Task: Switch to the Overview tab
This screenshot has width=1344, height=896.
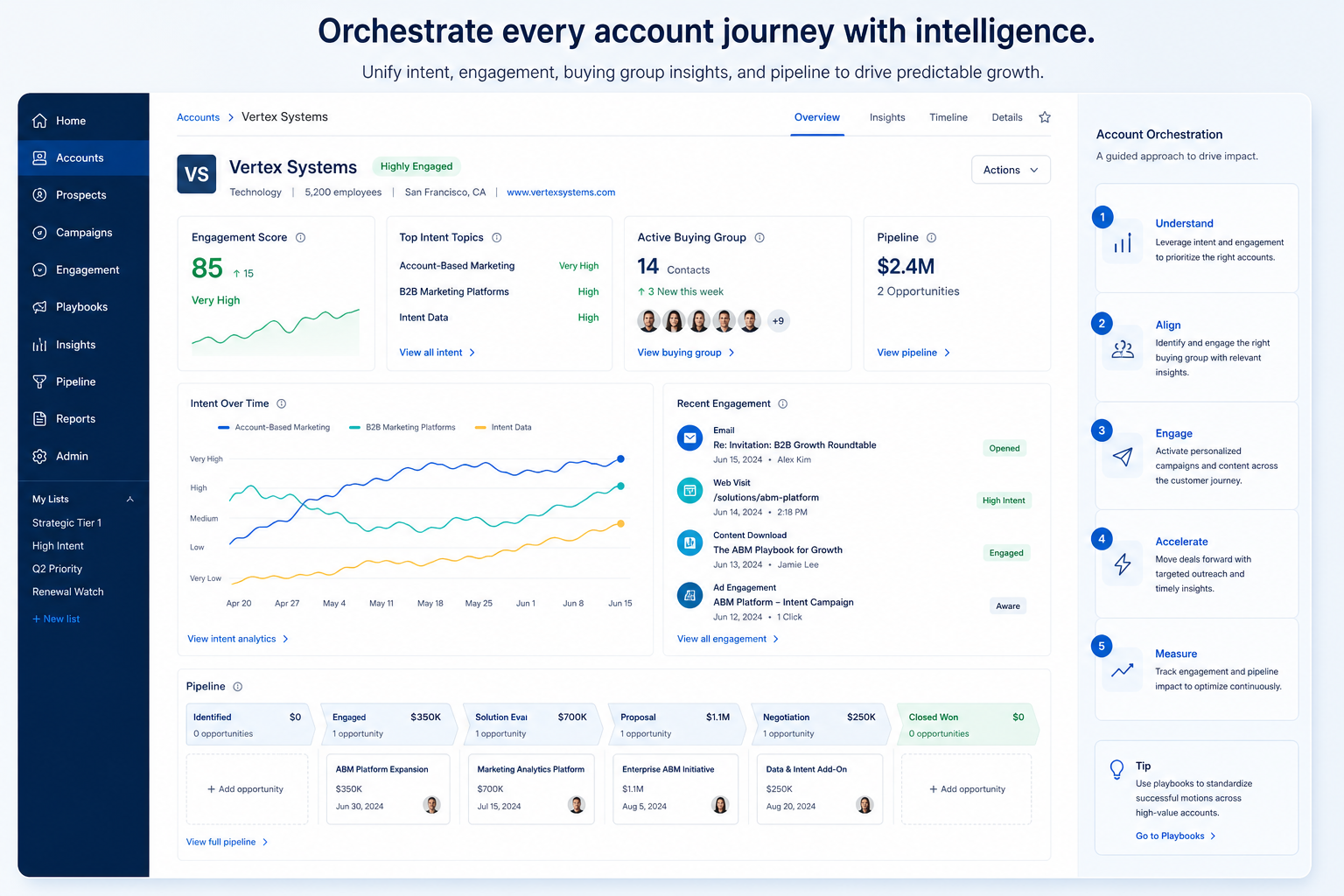Action: coord(817,117)
